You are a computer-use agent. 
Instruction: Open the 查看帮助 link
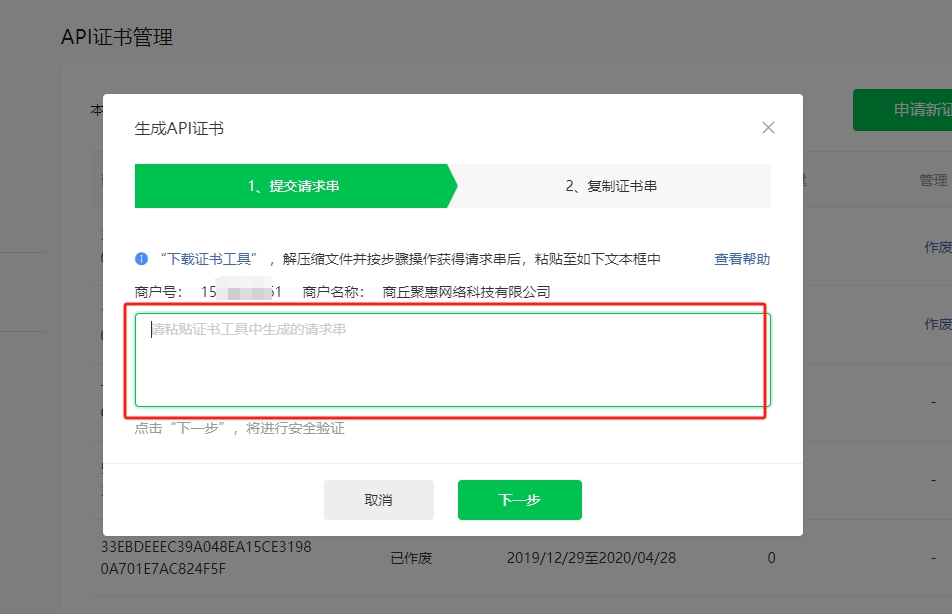coord(742,259)
